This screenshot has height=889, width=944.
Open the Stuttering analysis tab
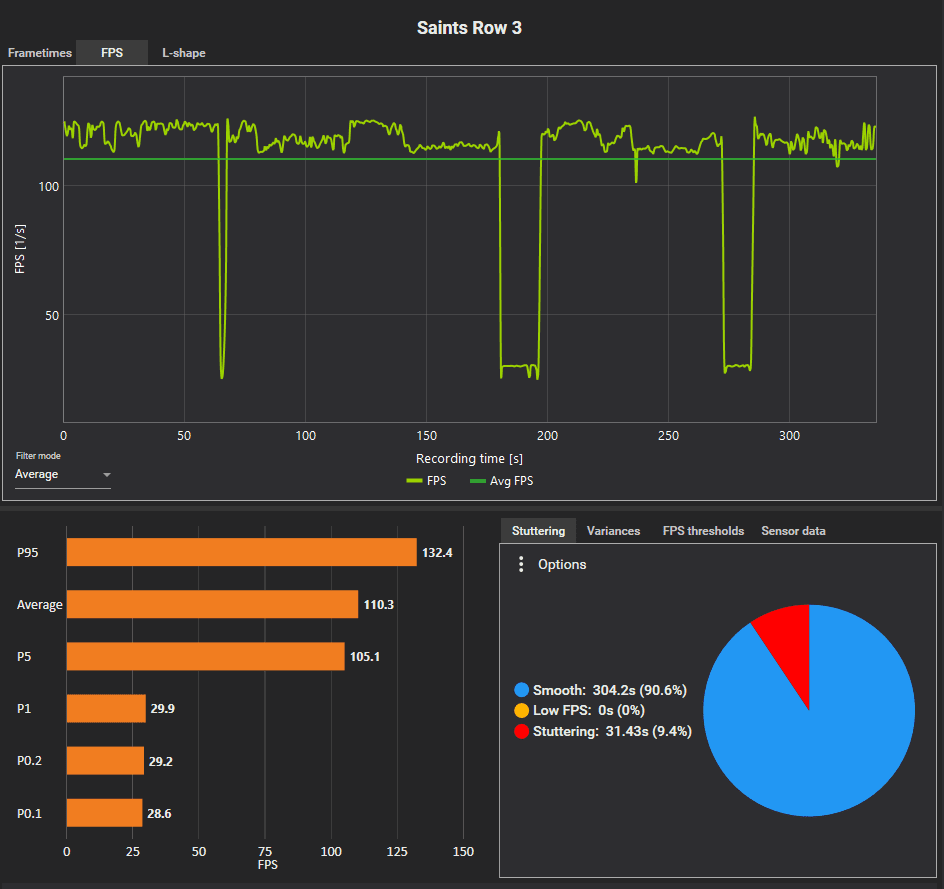click(x=538, y=531)
